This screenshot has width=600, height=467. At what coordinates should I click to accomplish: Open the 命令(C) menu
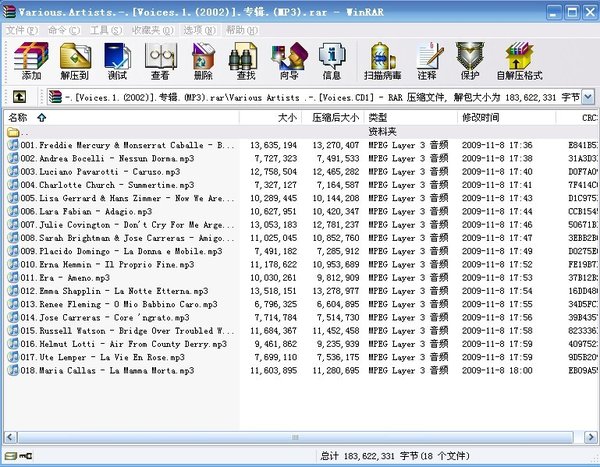coord(64,30)
